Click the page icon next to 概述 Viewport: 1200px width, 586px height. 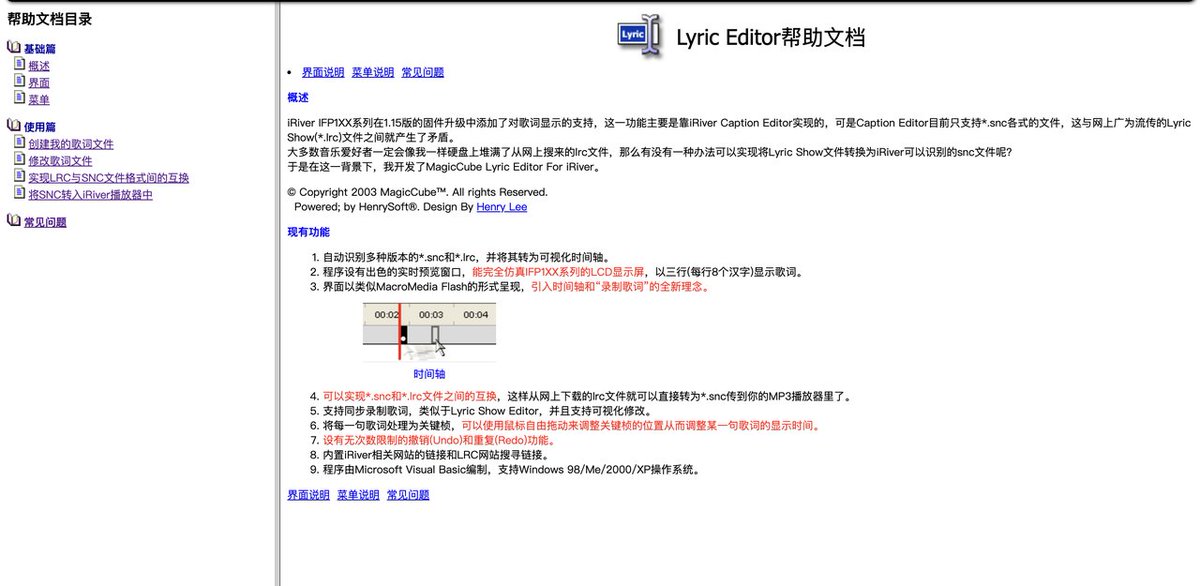click(x=20, y=65)
